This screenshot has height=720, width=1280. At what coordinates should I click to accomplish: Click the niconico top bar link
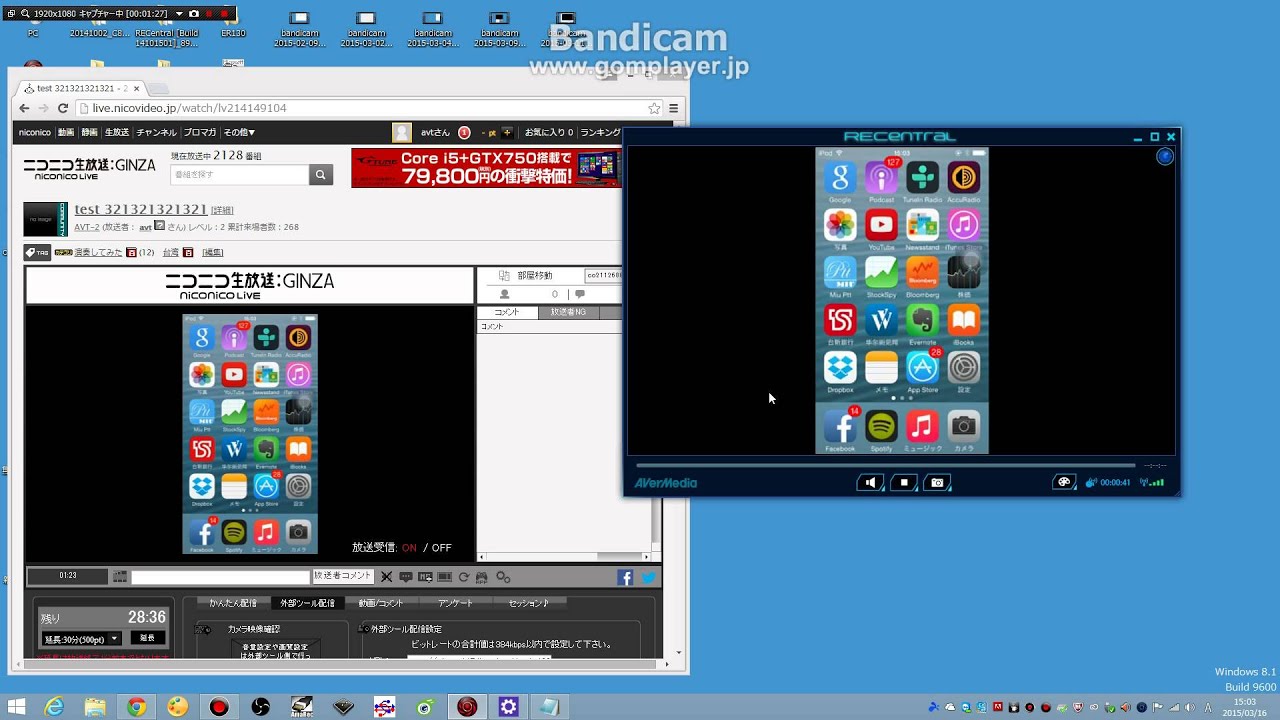35,132
